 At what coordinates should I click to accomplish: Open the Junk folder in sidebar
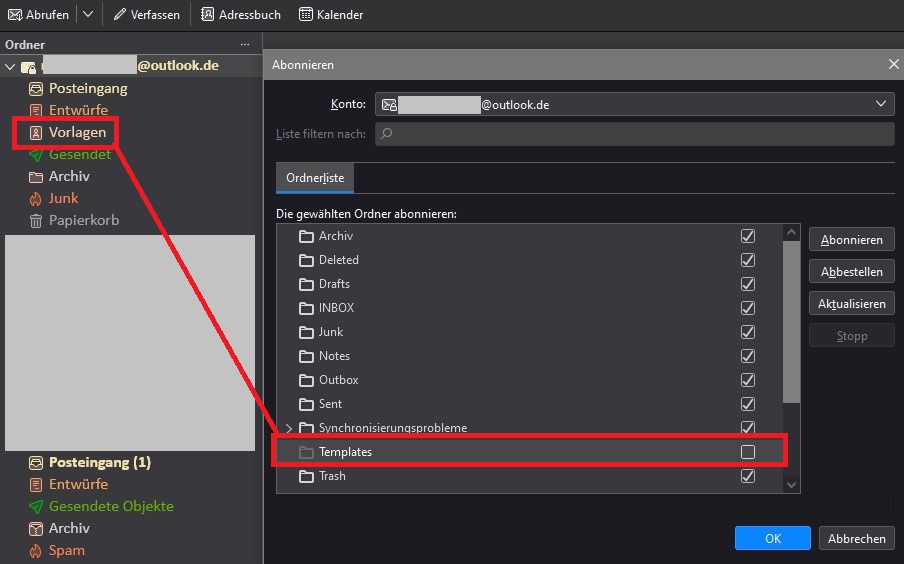tap(63, 198)
